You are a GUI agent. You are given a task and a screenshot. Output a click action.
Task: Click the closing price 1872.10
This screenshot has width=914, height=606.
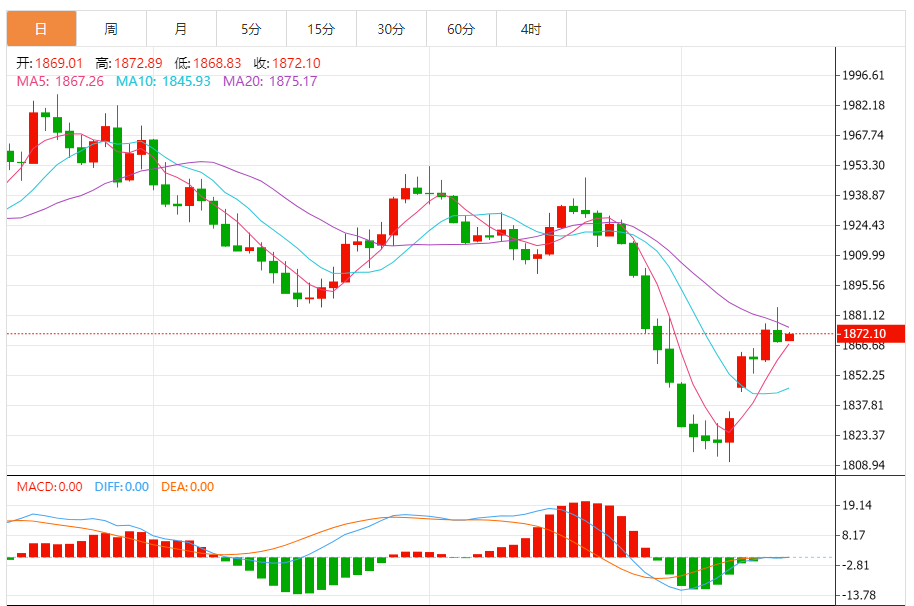(x=296, y=63)
